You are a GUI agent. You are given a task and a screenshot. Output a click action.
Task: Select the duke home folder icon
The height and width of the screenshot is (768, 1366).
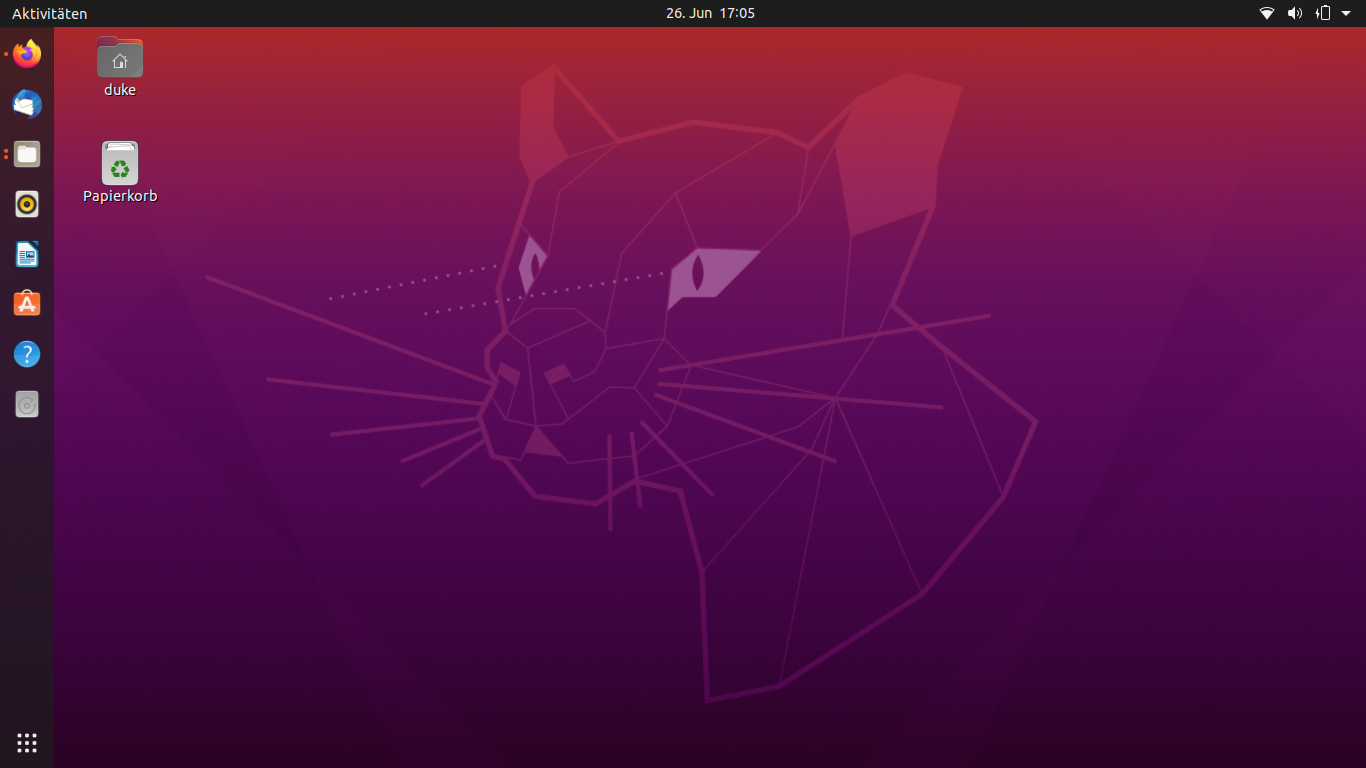click(120, 58)
